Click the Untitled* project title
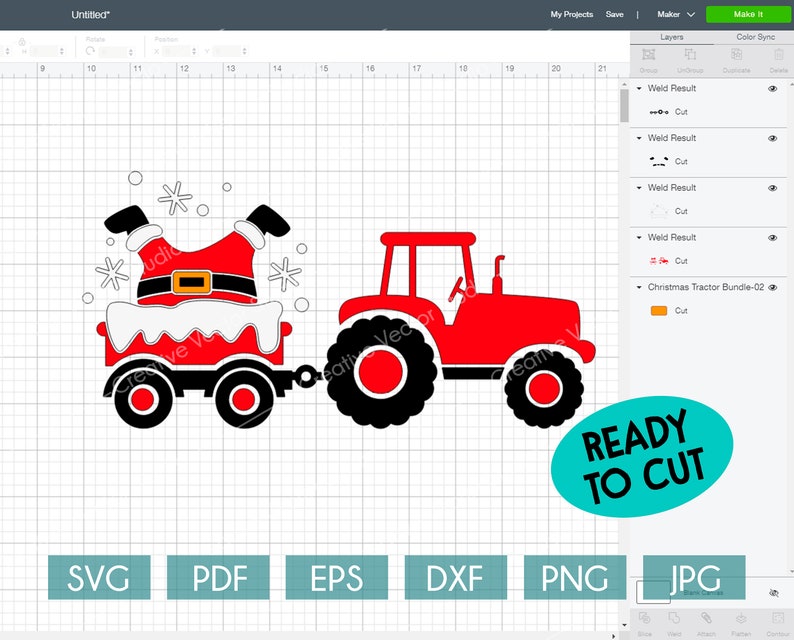 pos(90,15)
